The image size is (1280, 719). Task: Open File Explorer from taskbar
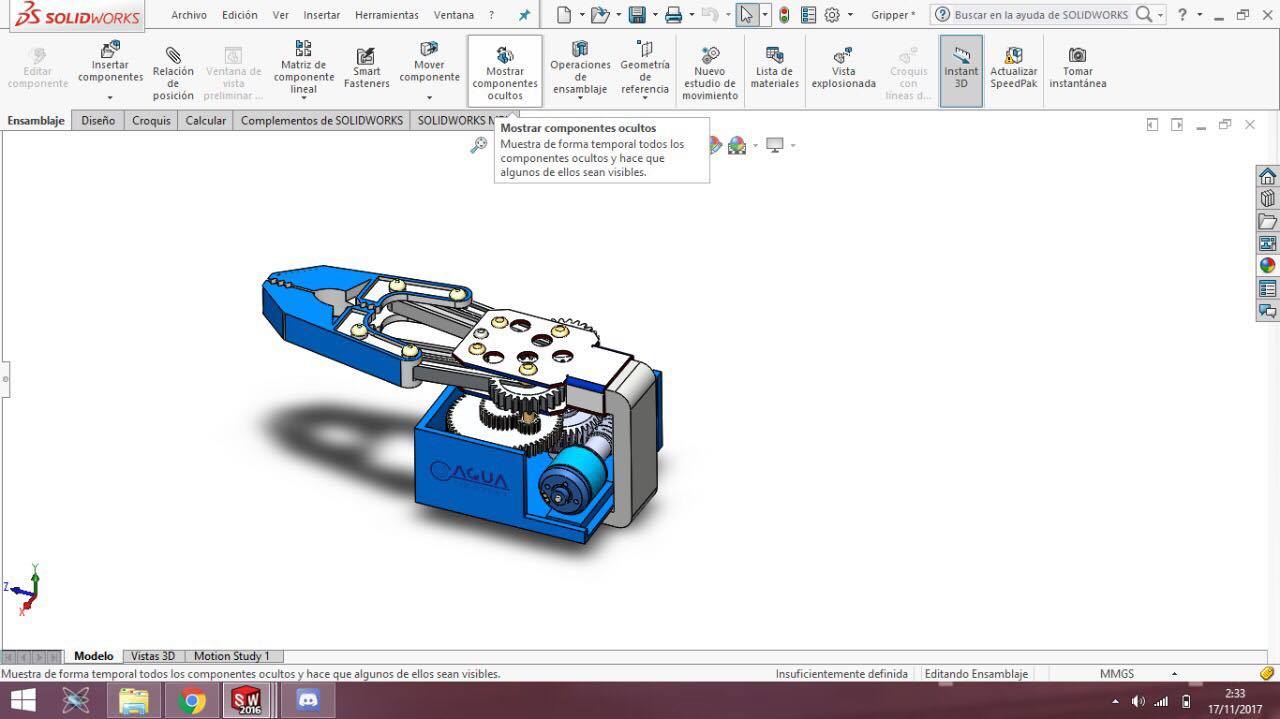click(x=133, y=700)
